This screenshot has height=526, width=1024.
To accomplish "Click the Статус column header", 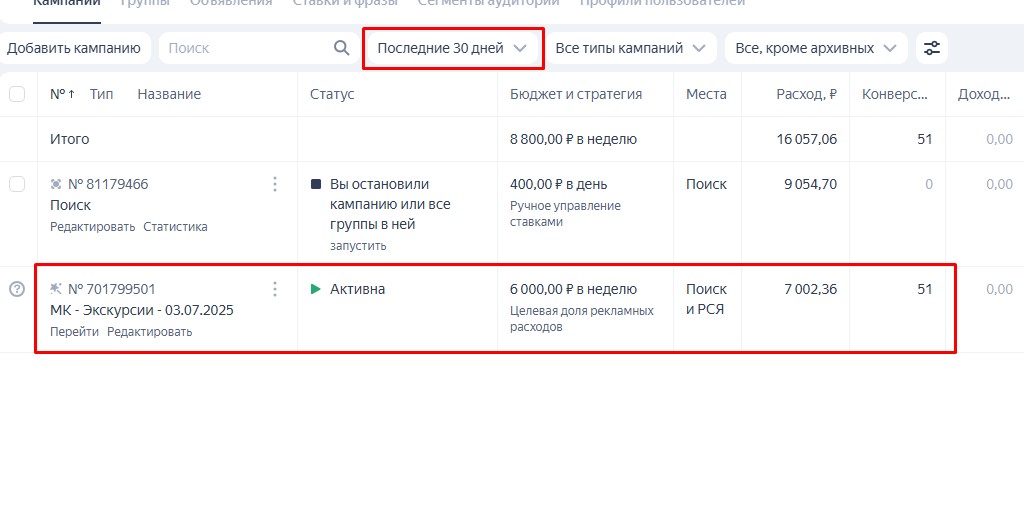I will click(332, 94).
